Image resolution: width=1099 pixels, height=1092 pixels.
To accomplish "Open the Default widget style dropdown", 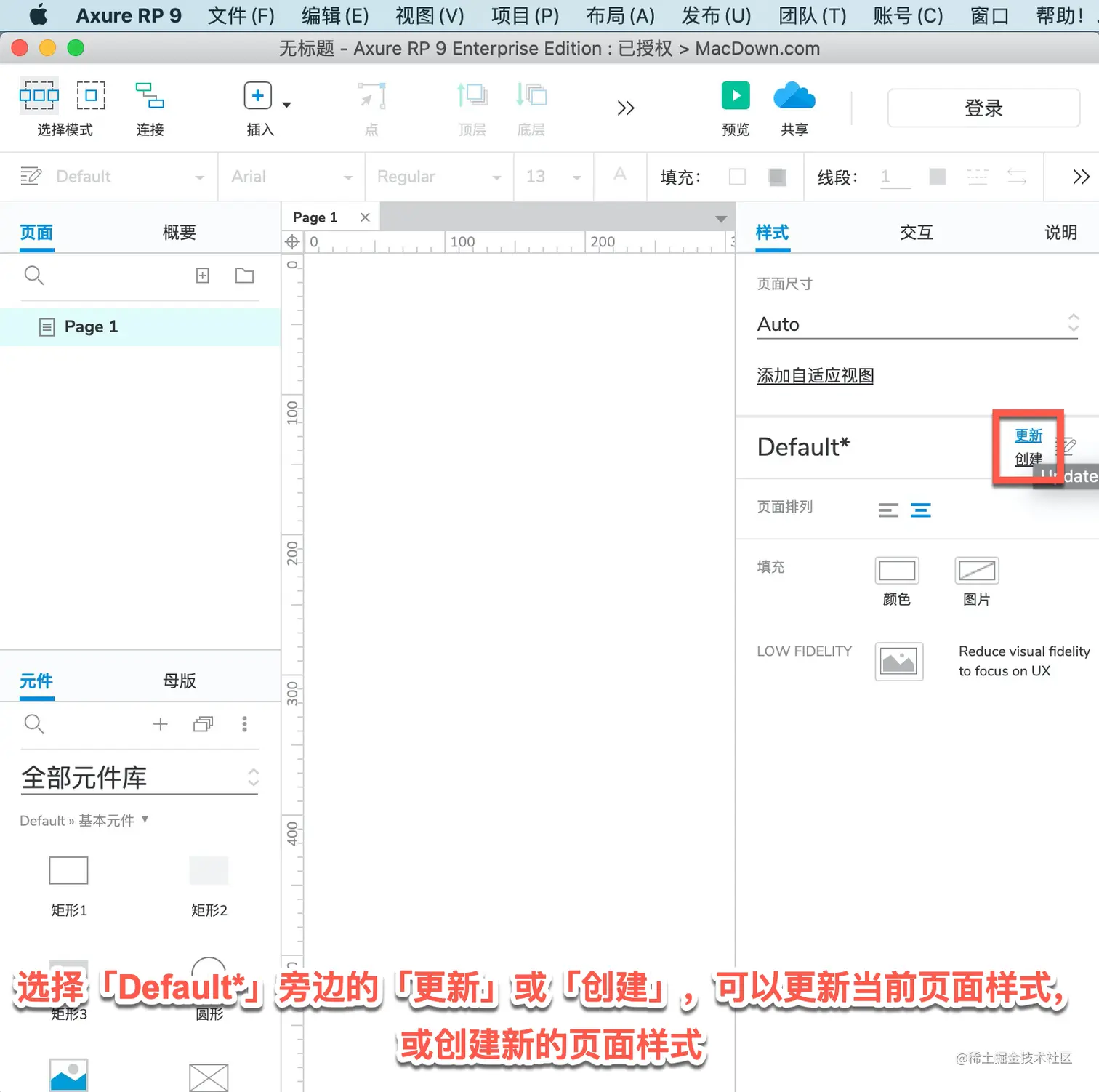I will [131, 177].
